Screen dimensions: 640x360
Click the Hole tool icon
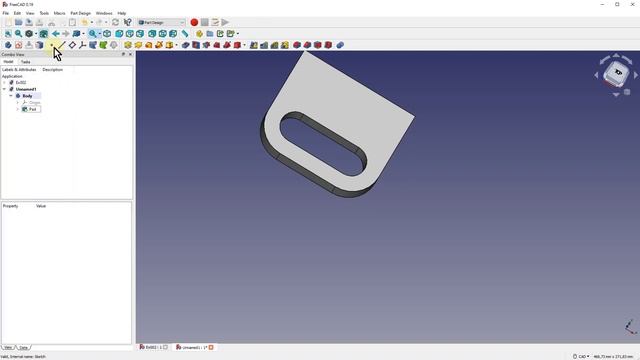pyautogui.click(x=196, y=45)
